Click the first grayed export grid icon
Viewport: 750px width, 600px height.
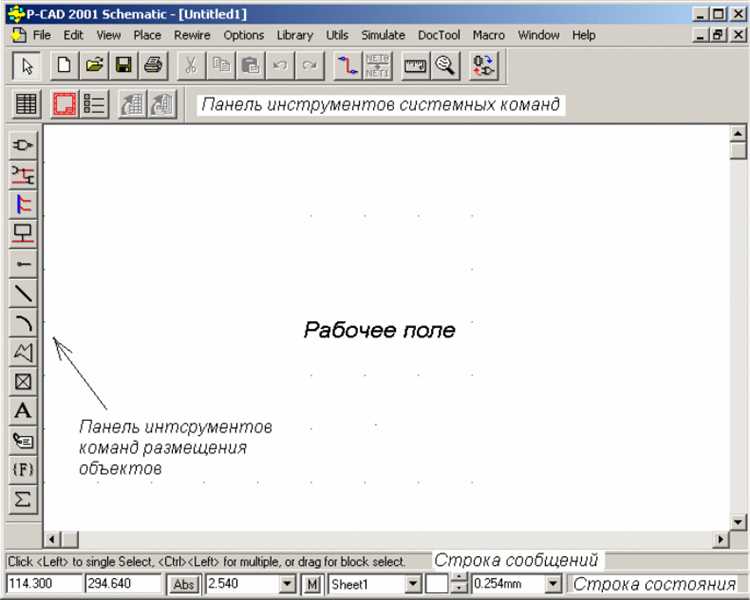(x=132, y=104)
